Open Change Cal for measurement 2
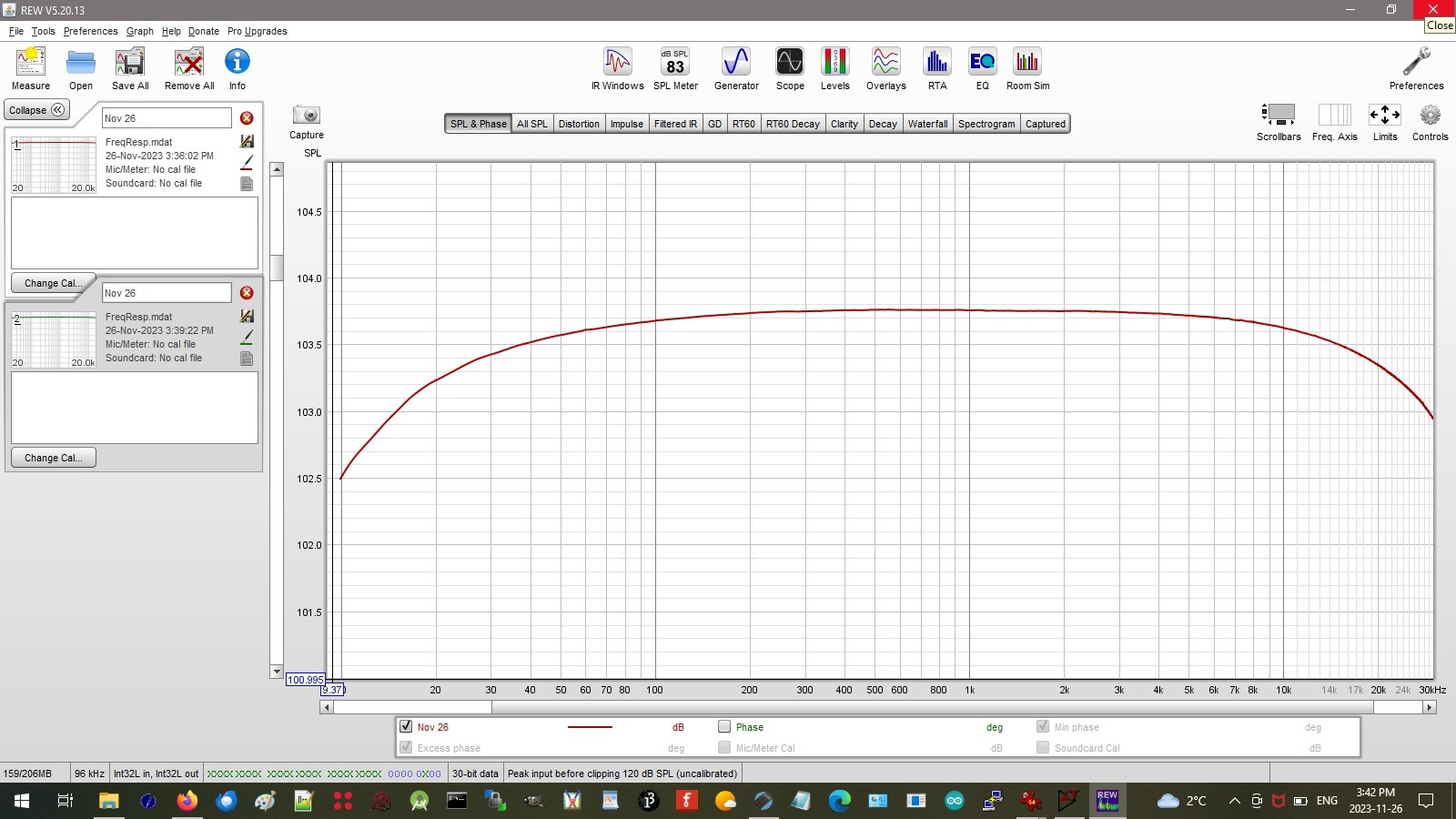The height and width of the screenshot is (819, 1456). tap(54, 458)
